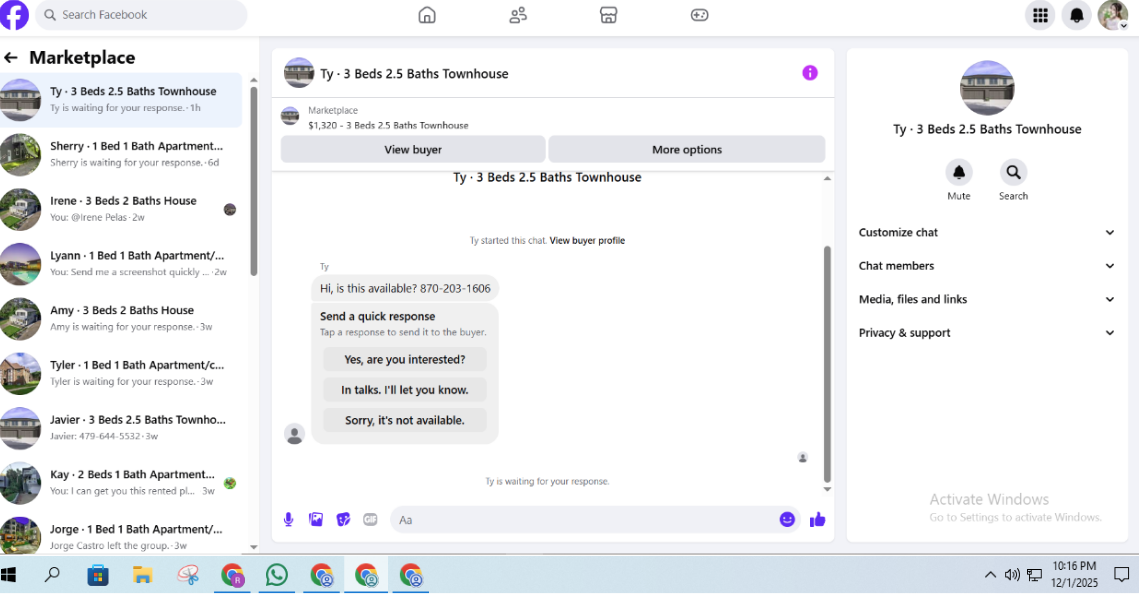Open Irene 3 Beds 2 Baths House conversation
Image resolution: width=1139 pixels, height=594 pixels.
[x=121, y=209]
